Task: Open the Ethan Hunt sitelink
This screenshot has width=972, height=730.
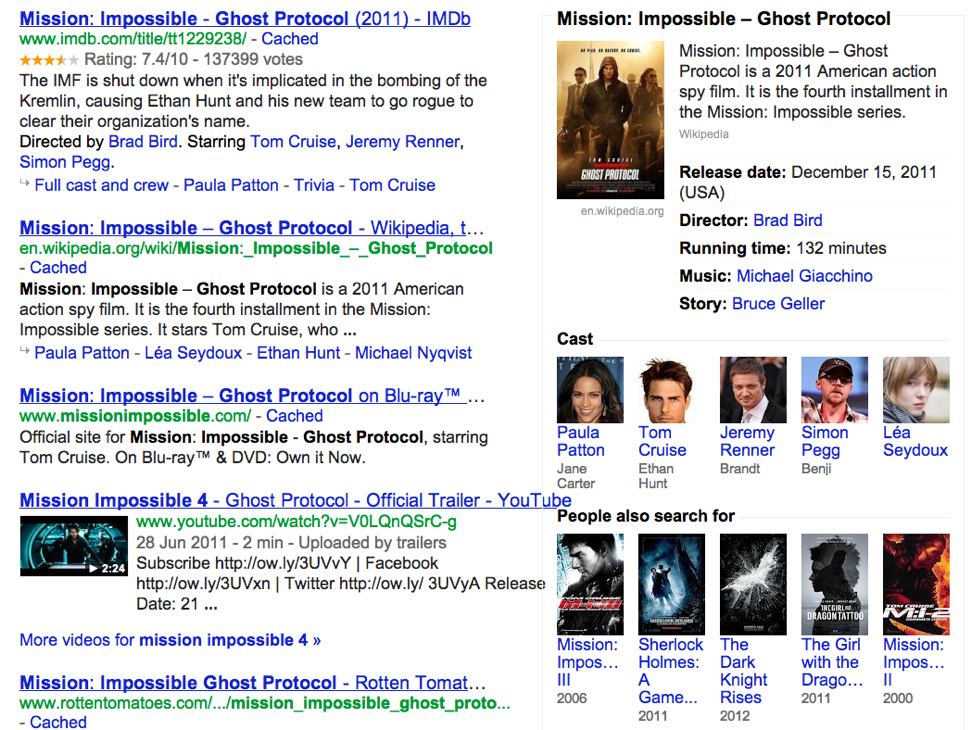Action: [299, 353]
